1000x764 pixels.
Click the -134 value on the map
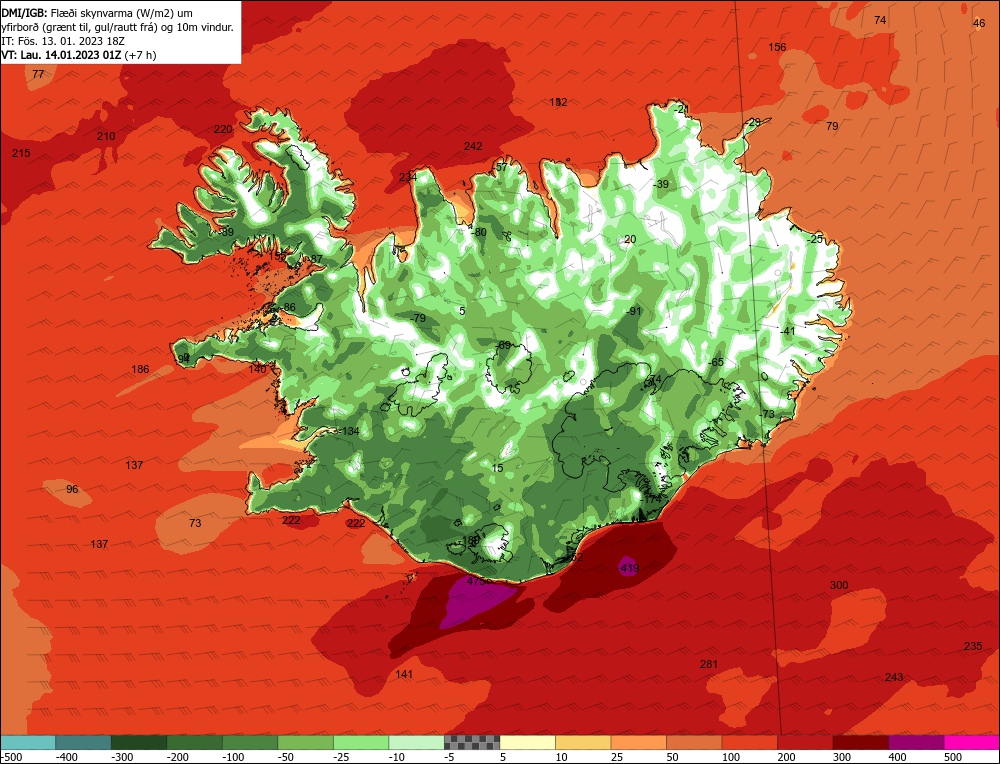click(349, 431)
